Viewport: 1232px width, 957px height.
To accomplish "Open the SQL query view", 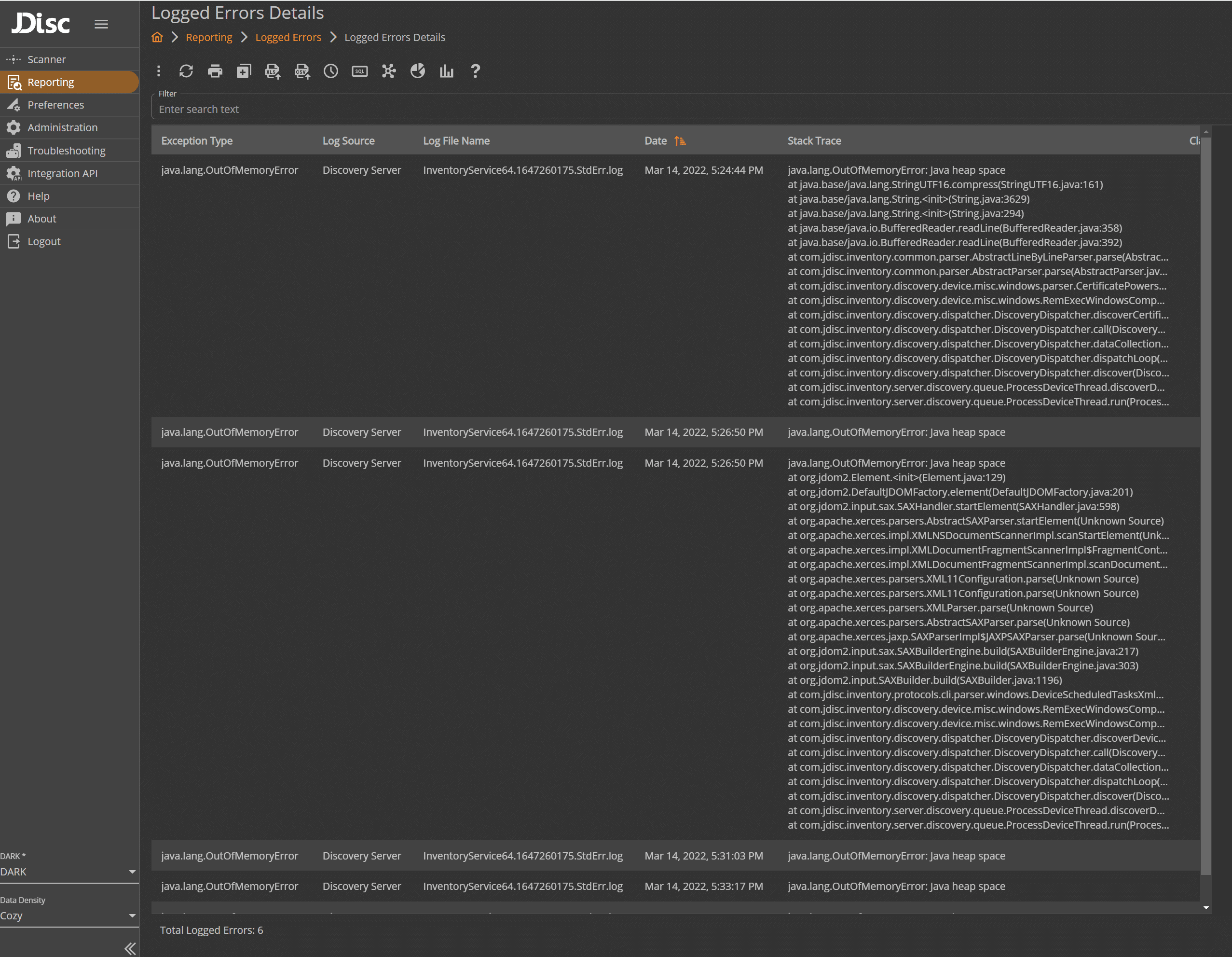I will (x=359, y=71).
